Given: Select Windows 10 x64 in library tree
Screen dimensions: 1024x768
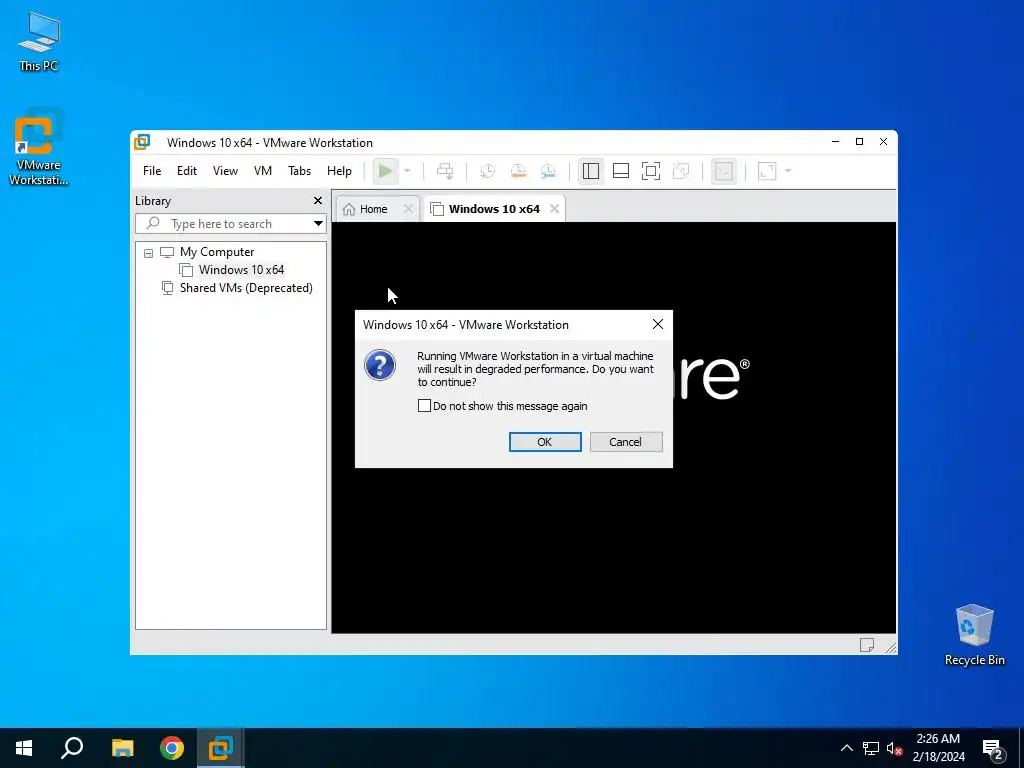Looking at the screenshot, I should pos(241,270).
